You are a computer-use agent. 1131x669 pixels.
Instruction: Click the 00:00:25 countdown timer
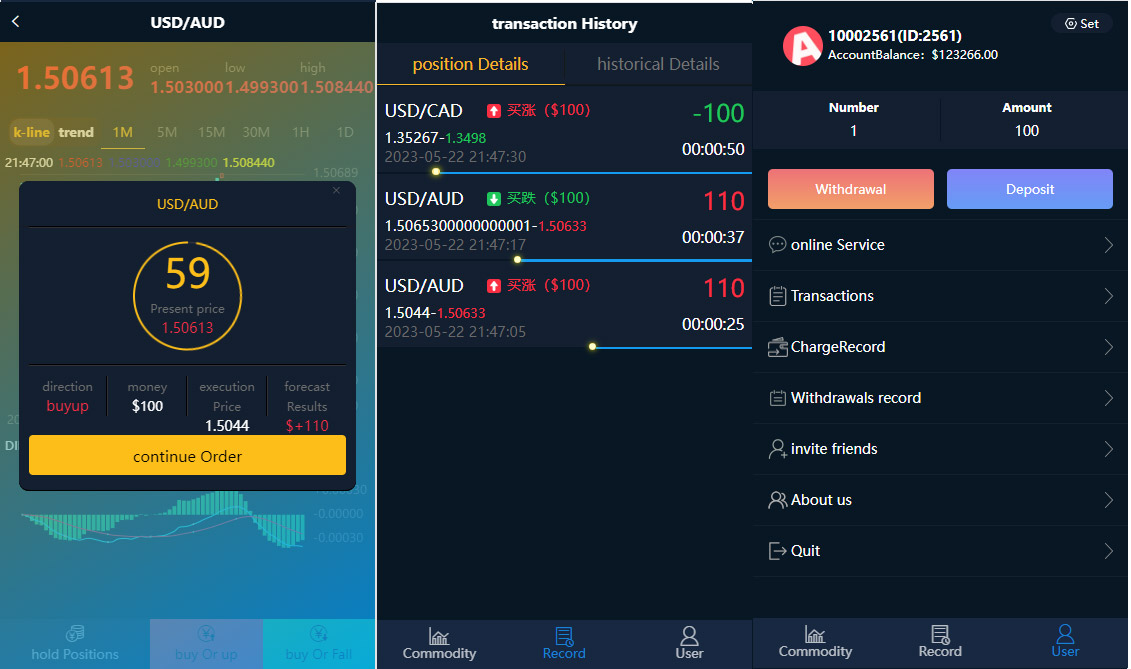(713, 324)
